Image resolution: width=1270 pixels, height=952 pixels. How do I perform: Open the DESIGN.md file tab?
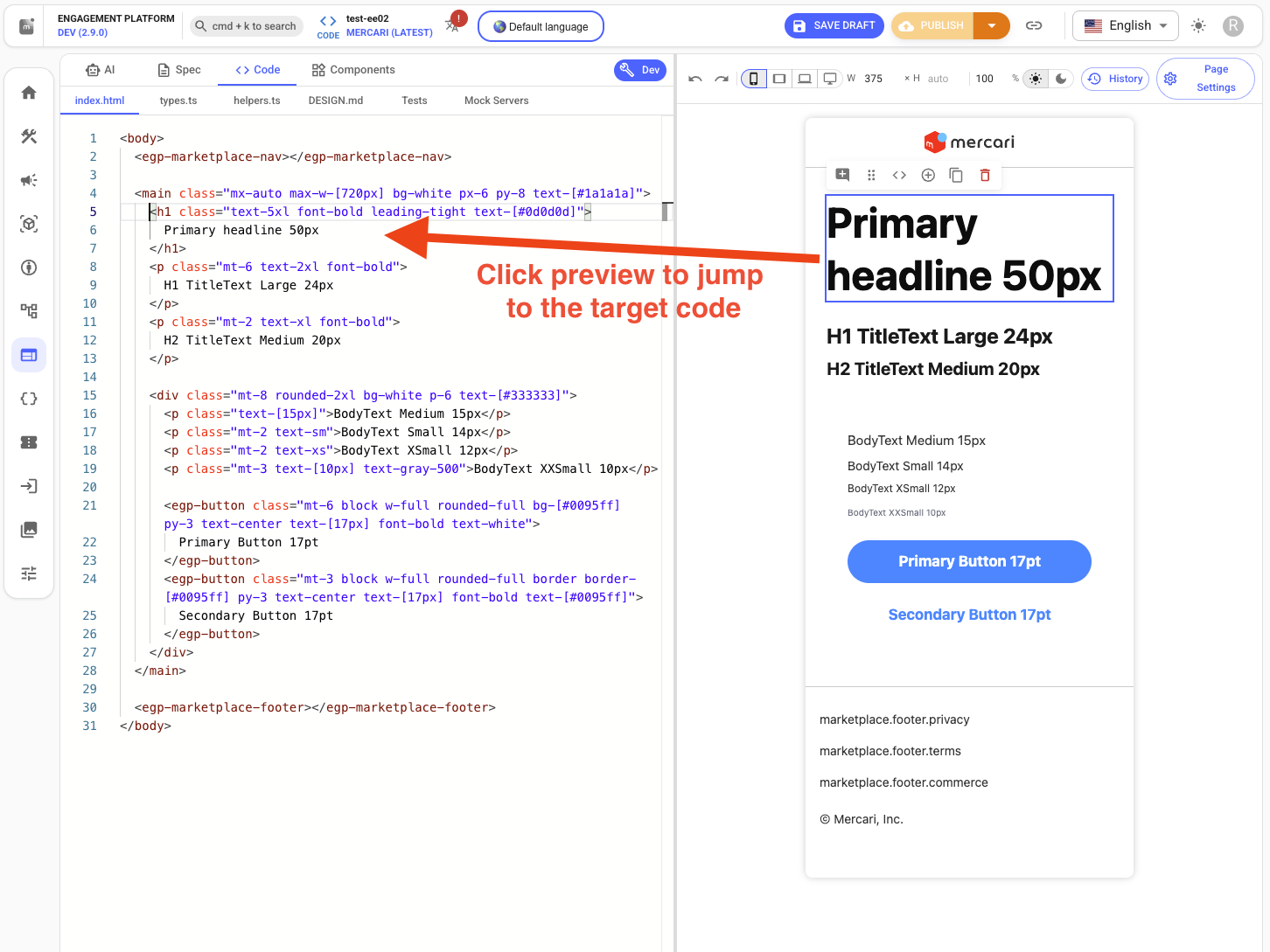click(336, 101)
